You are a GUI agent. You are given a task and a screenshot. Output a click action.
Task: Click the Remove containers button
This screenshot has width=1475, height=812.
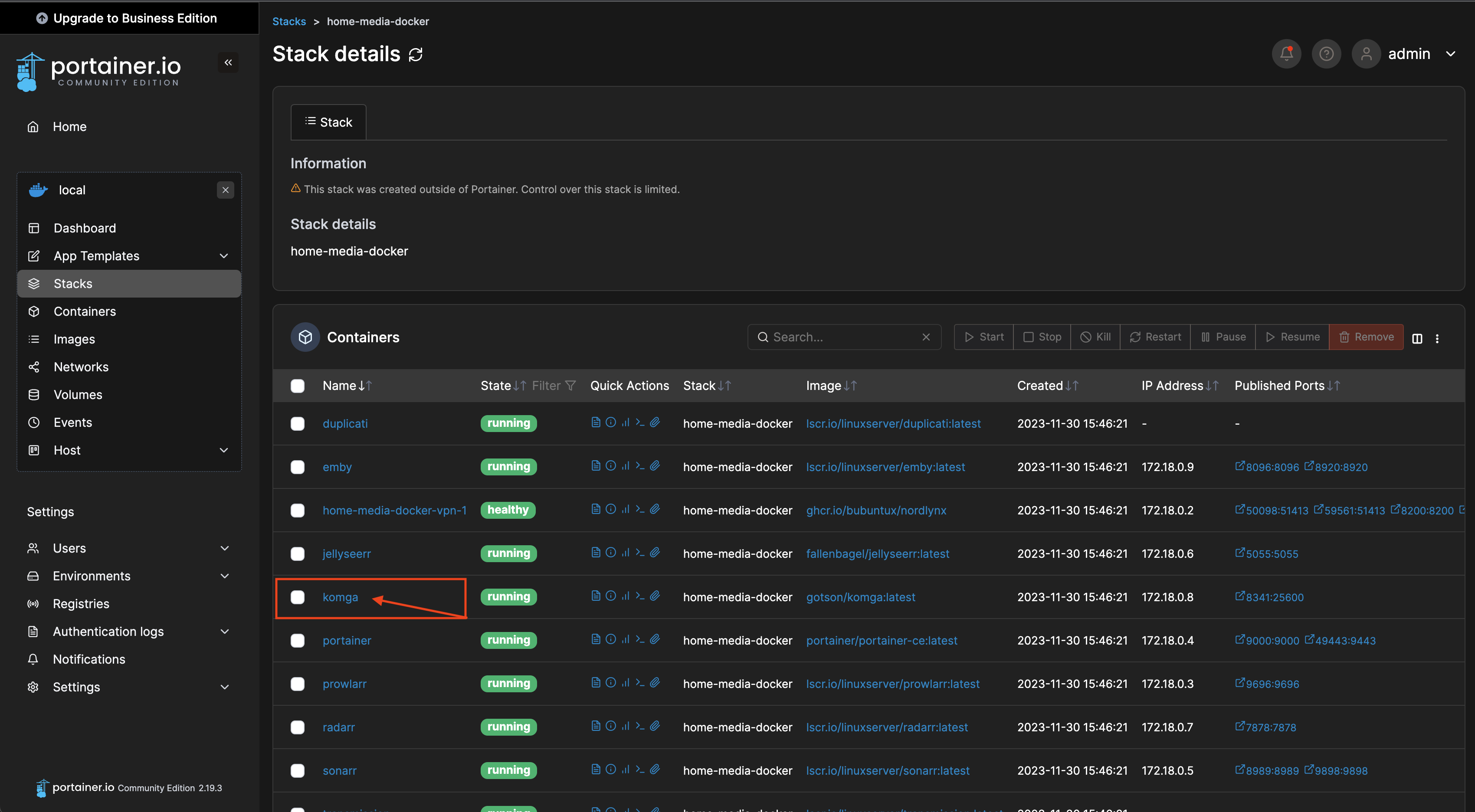1366,337
